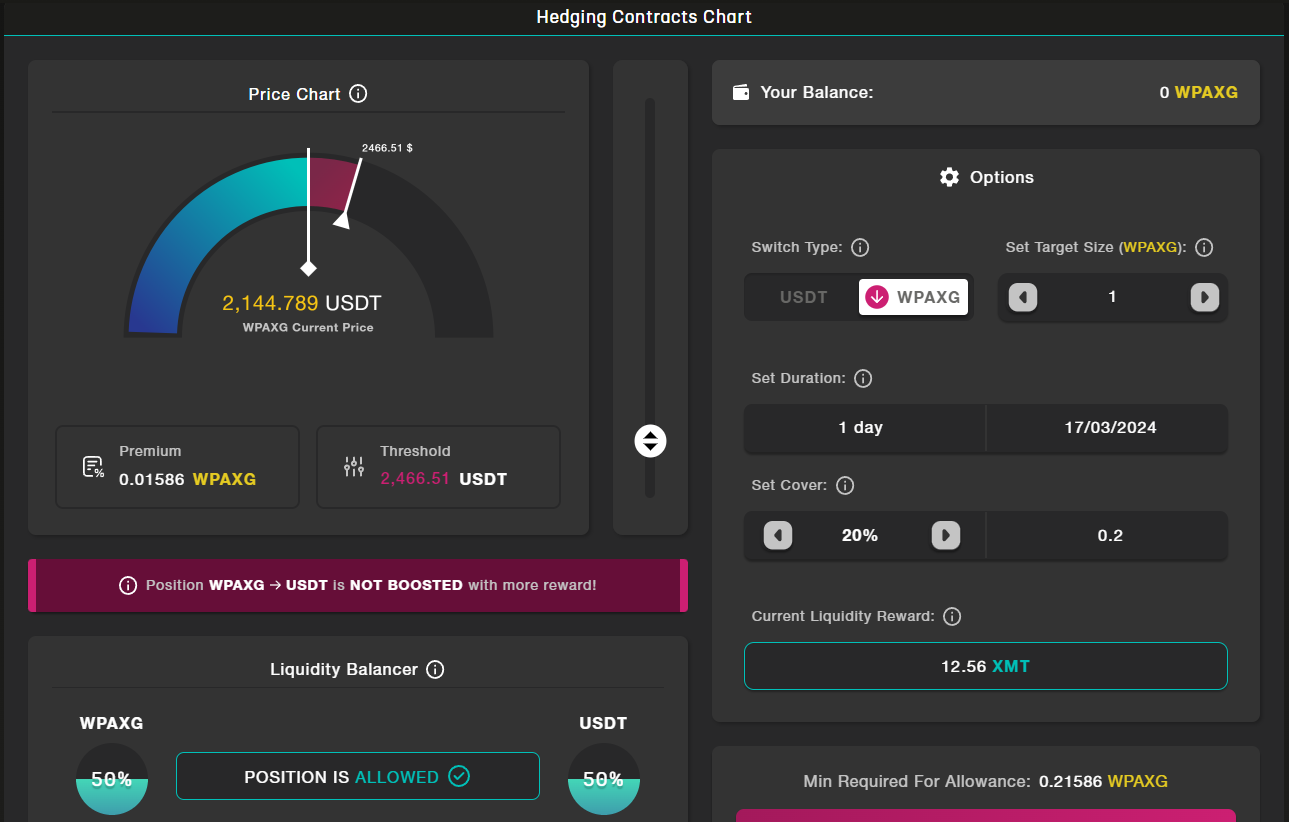This screenshot has height=822, width=1289.
Task: Click the Options gear icon
Action: point(949,177)
